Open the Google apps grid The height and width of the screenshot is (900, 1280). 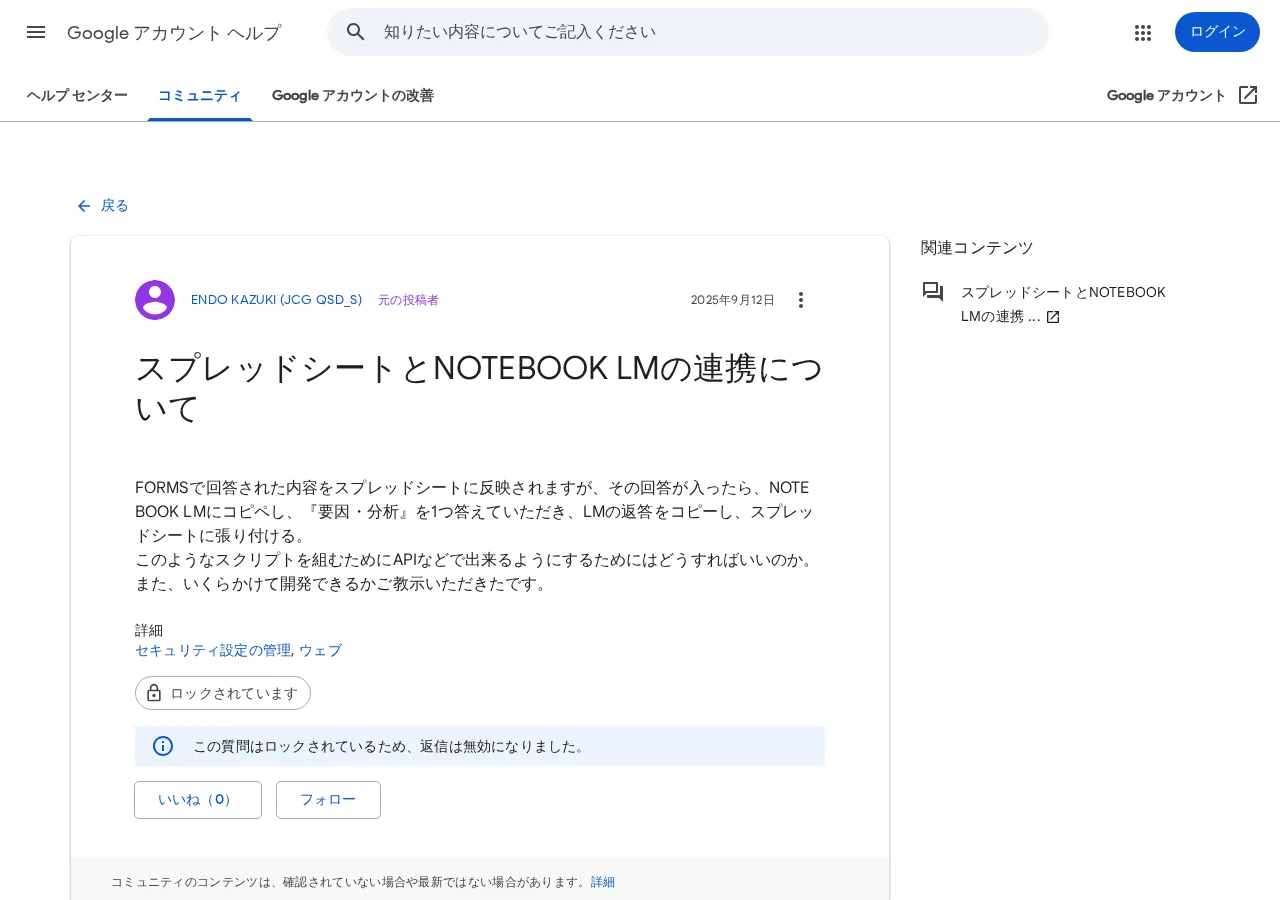click(1143, 32)
